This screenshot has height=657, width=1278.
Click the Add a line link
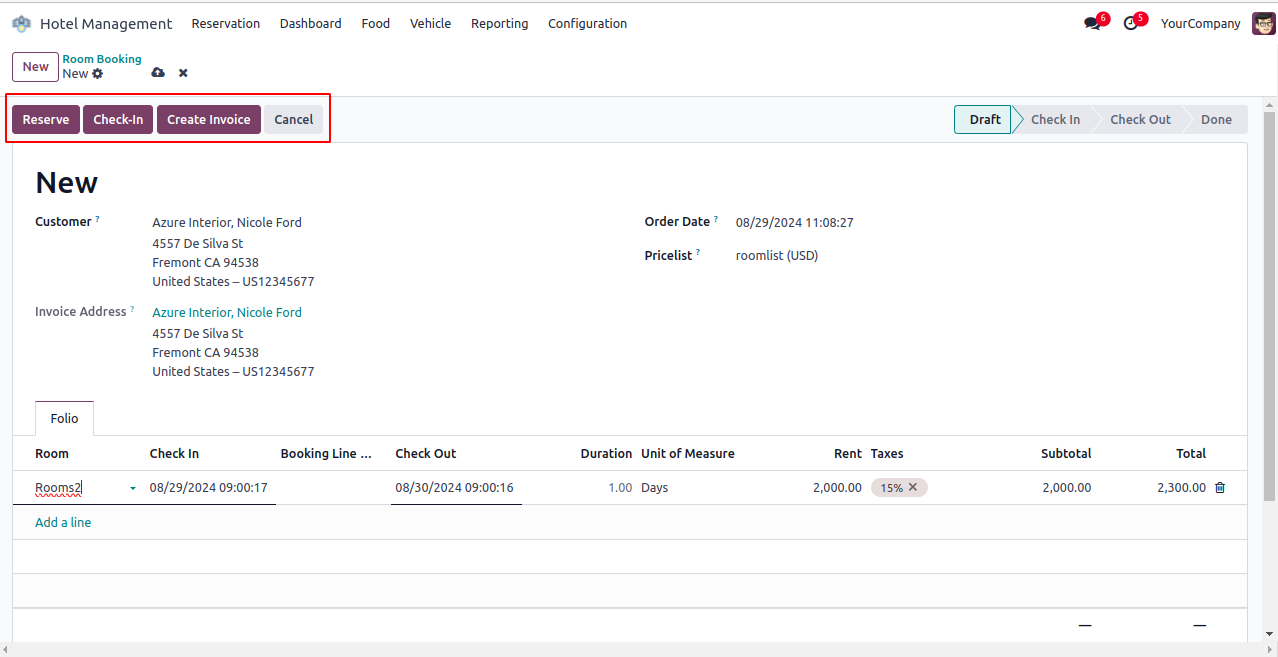[63, 522]
